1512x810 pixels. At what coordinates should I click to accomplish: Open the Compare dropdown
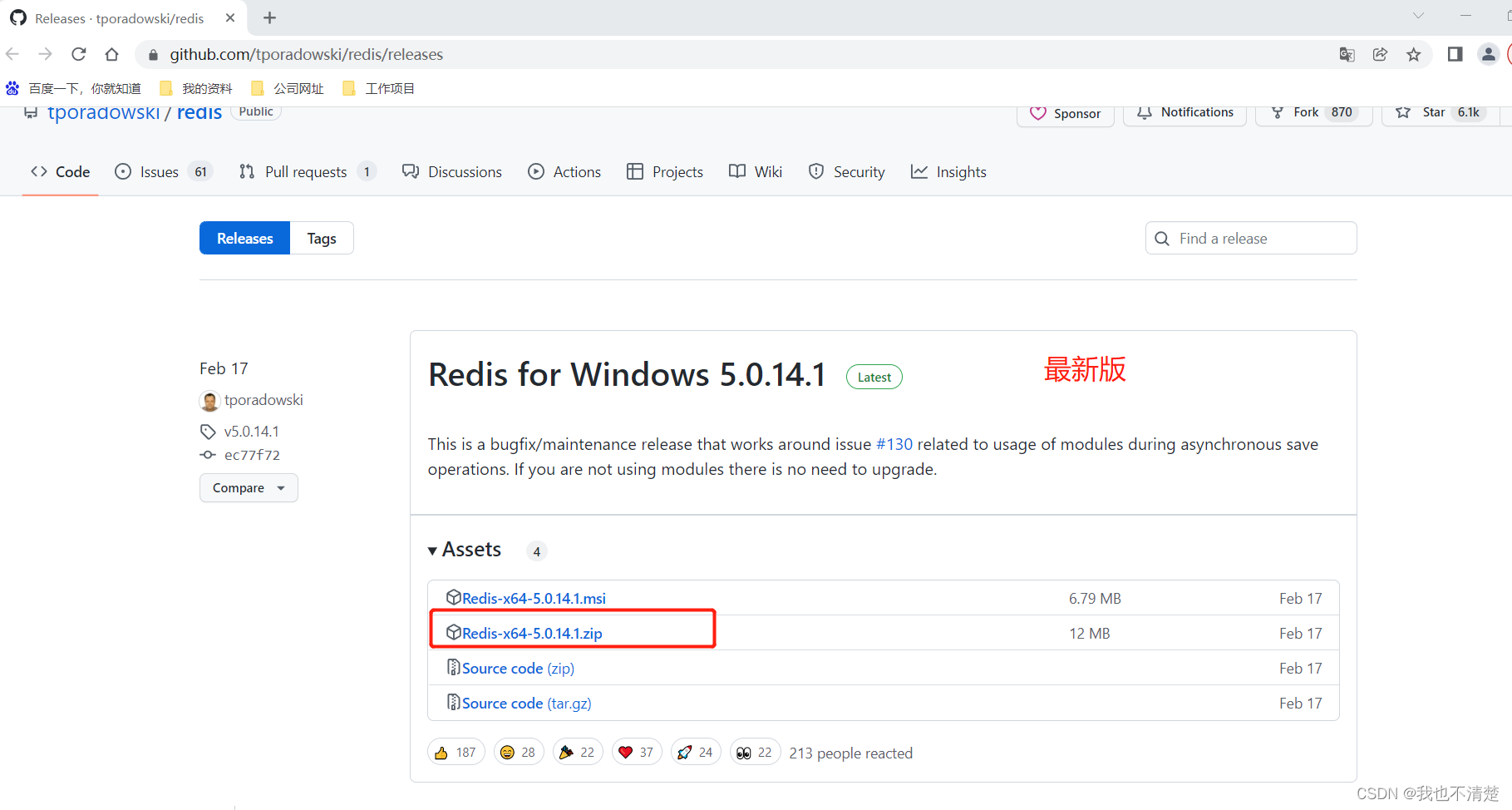[249, 487]
